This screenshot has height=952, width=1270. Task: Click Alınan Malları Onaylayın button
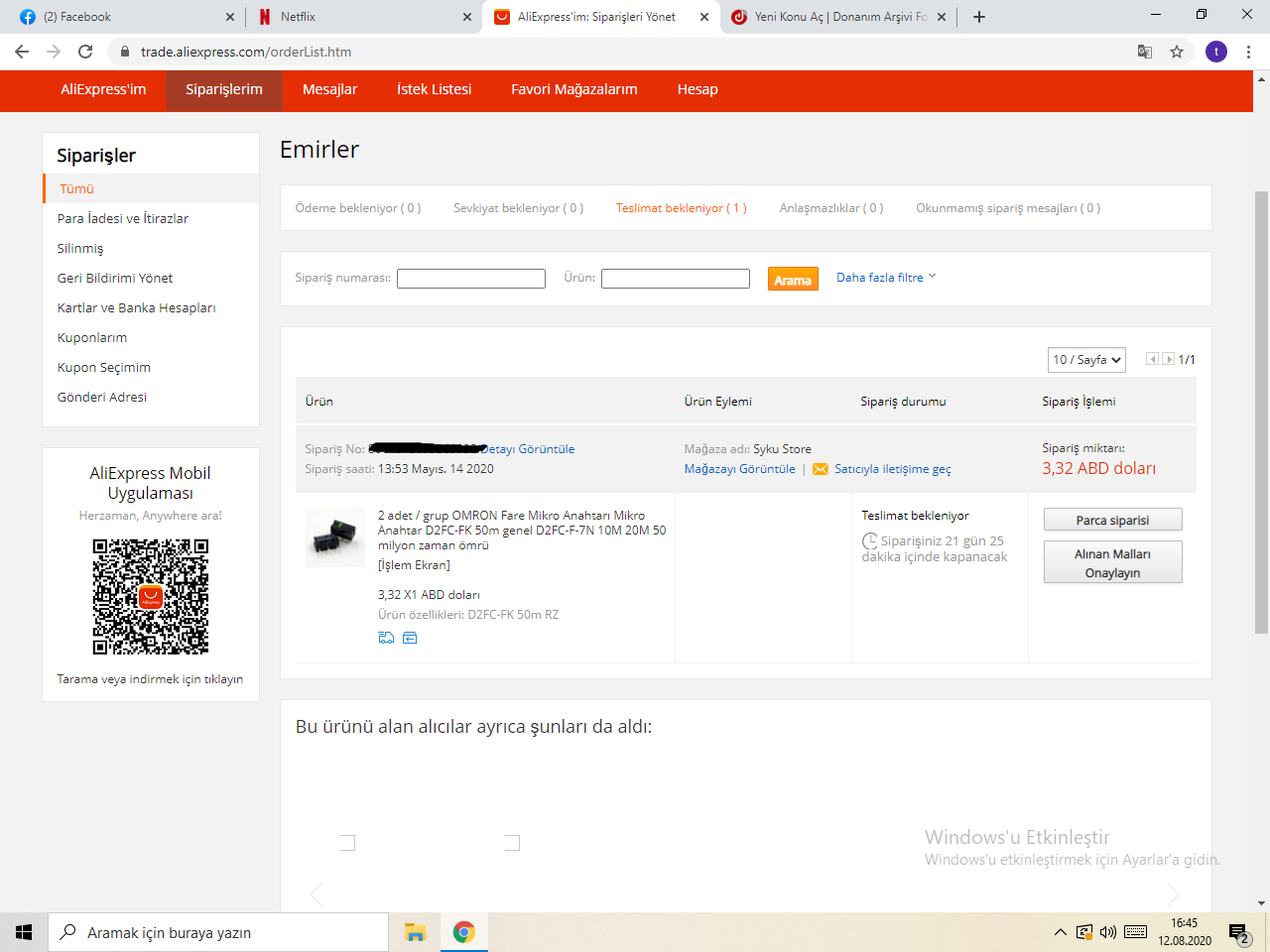pyautogui.click(x=1112, y=562)
